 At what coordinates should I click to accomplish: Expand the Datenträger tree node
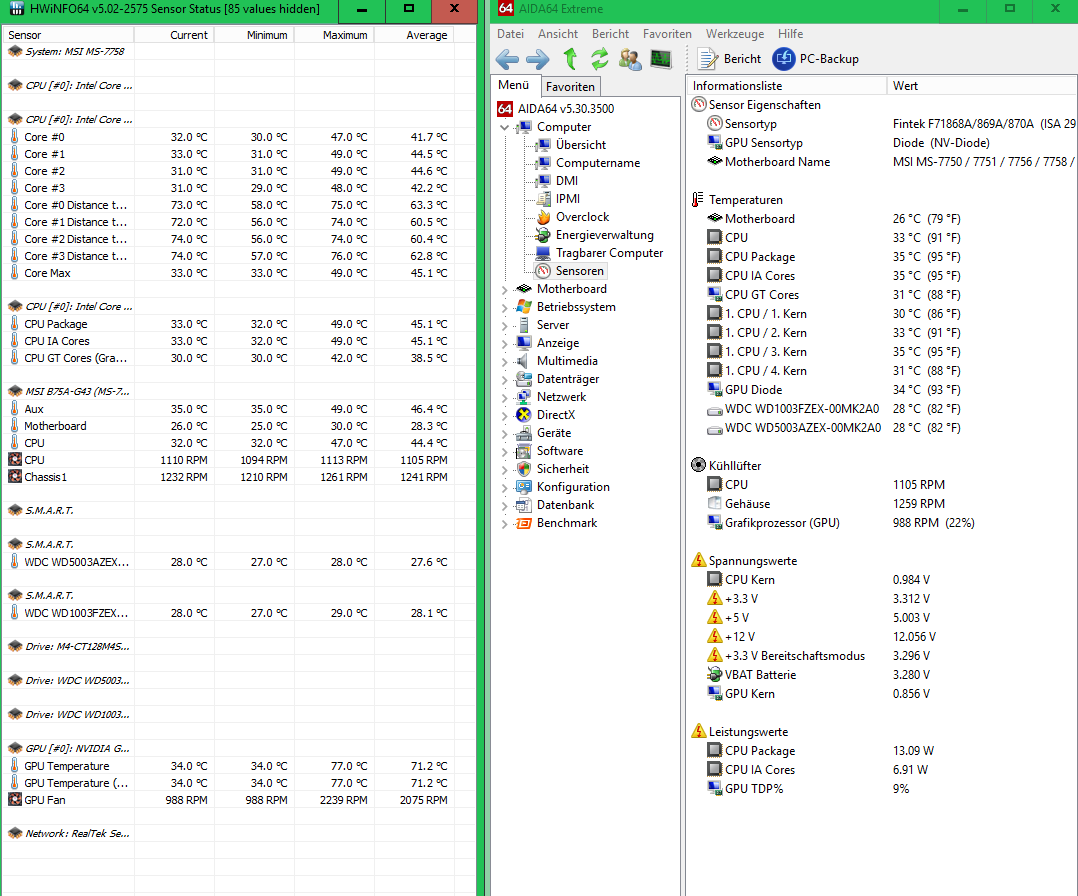tap(505, 380)
